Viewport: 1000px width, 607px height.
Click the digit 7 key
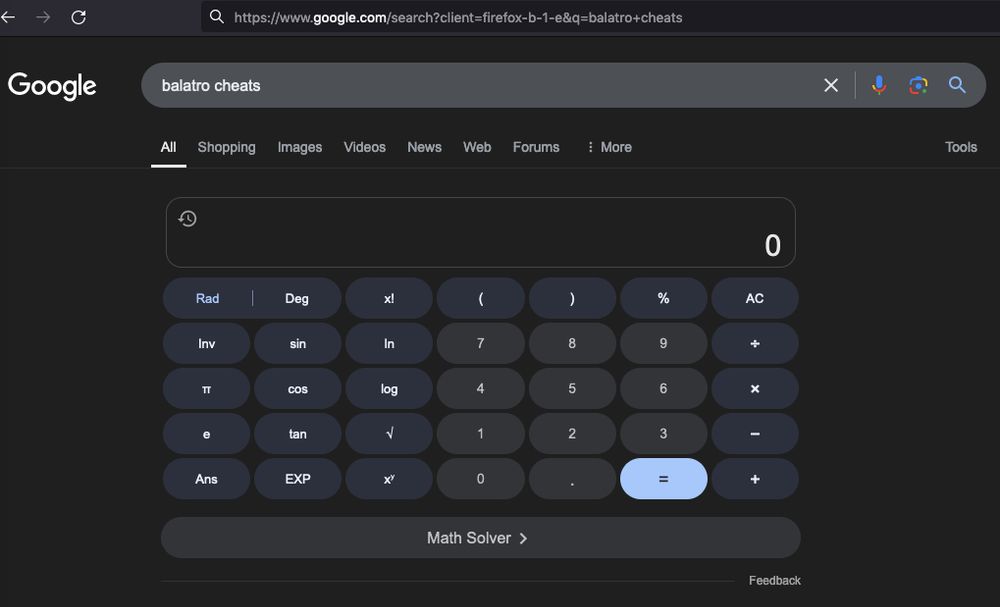pyautogui.click(x=480, y=344)
